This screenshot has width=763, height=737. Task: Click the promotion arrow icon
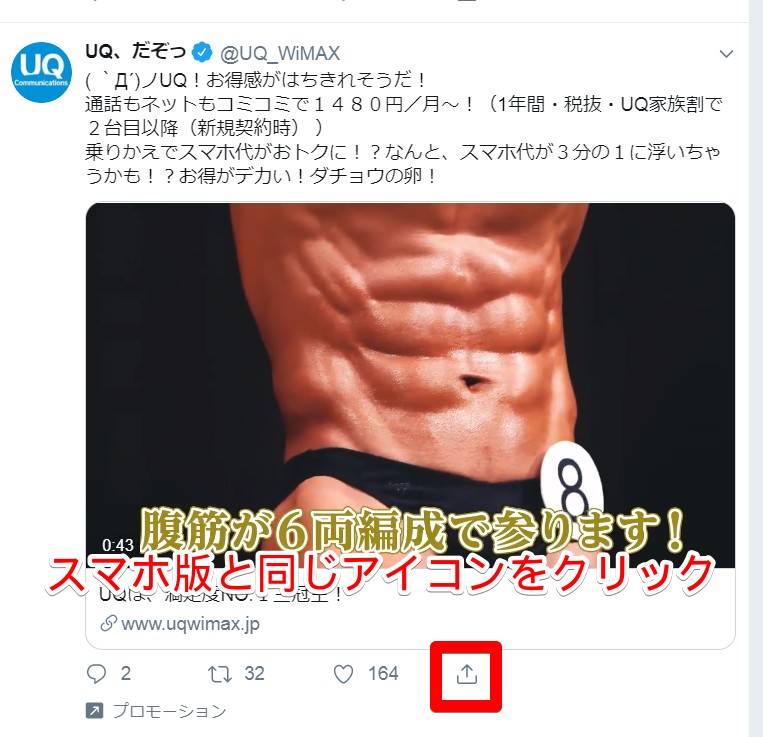tap(94, 711)
